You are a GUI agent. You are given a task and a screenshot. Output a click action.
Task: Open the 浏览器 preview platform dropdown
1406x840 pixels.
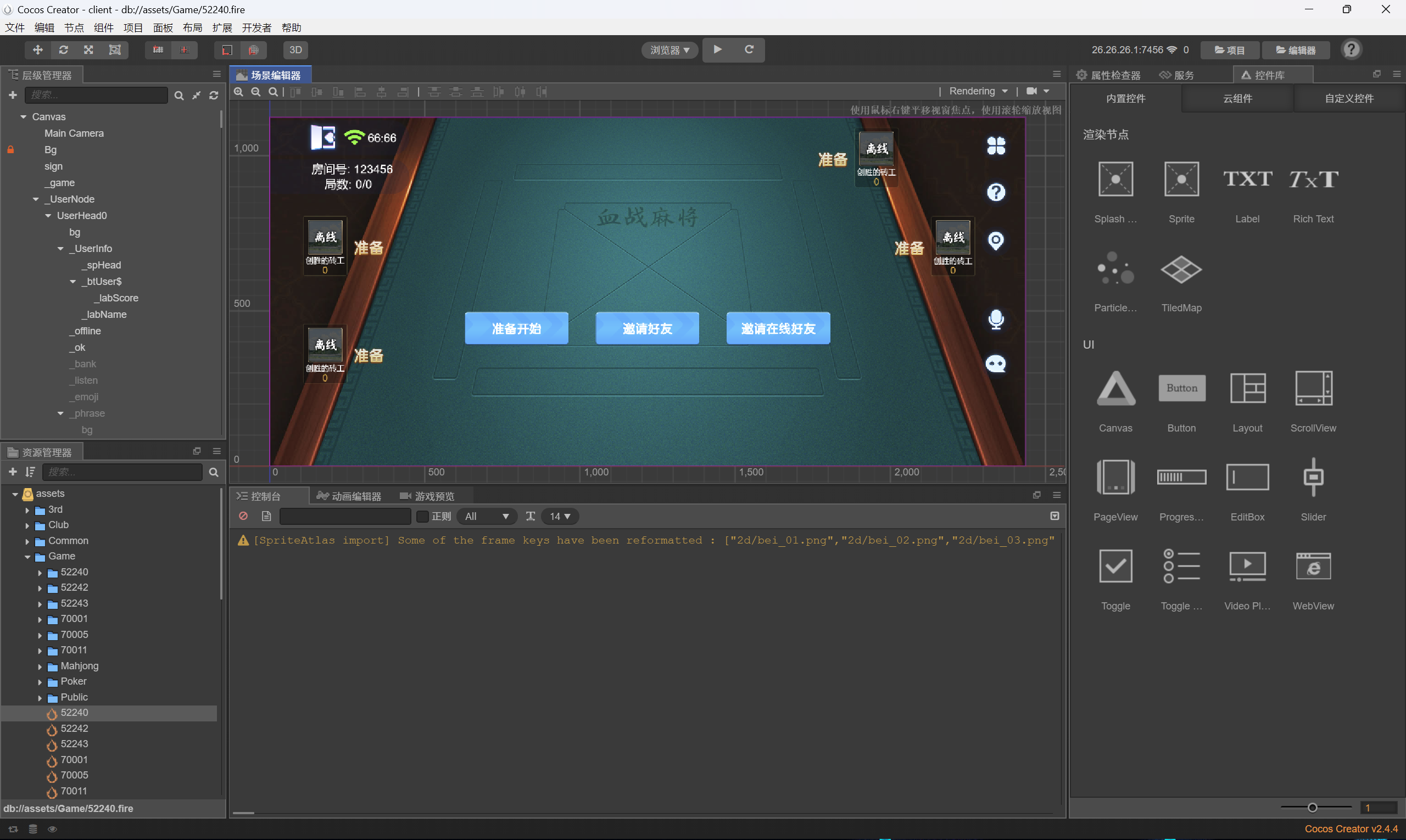coord(670,50)
